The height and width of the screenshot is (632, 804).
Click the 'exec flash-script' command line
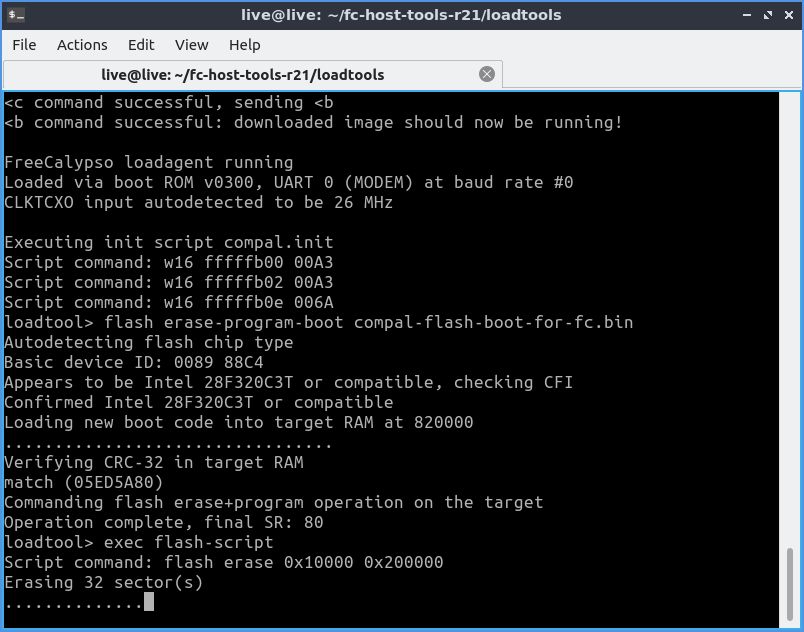[x=138, y=542]
